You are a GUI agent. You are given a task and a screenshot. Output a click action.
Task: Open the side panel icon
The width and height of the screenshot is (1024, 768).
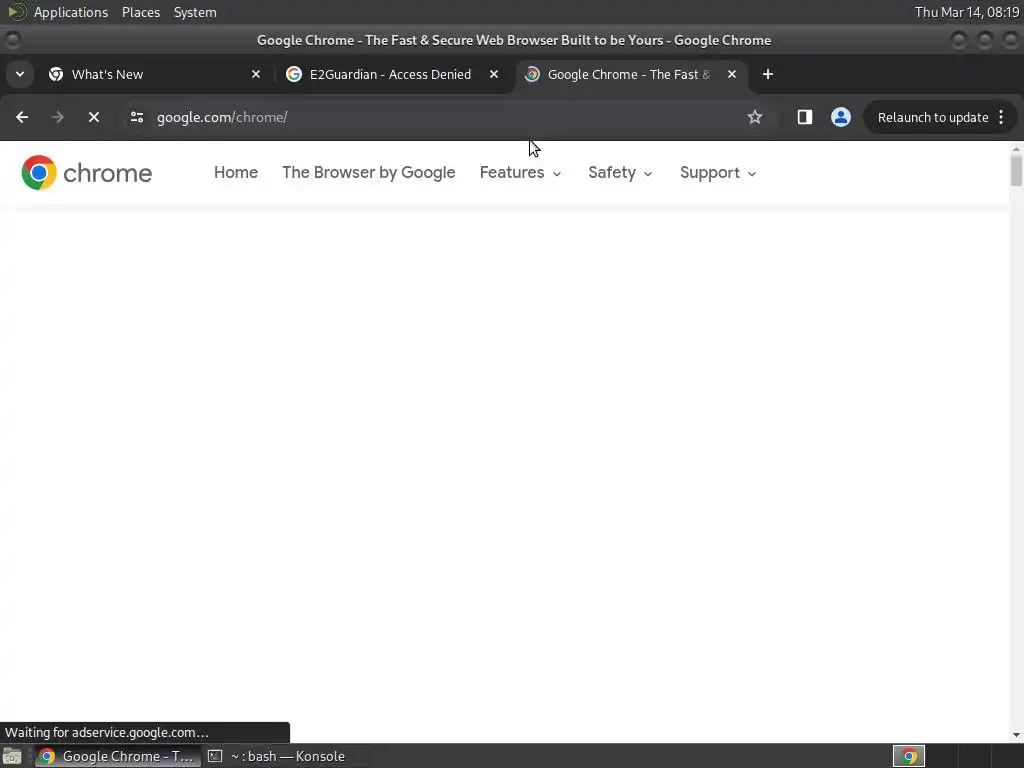coord(805,118)
